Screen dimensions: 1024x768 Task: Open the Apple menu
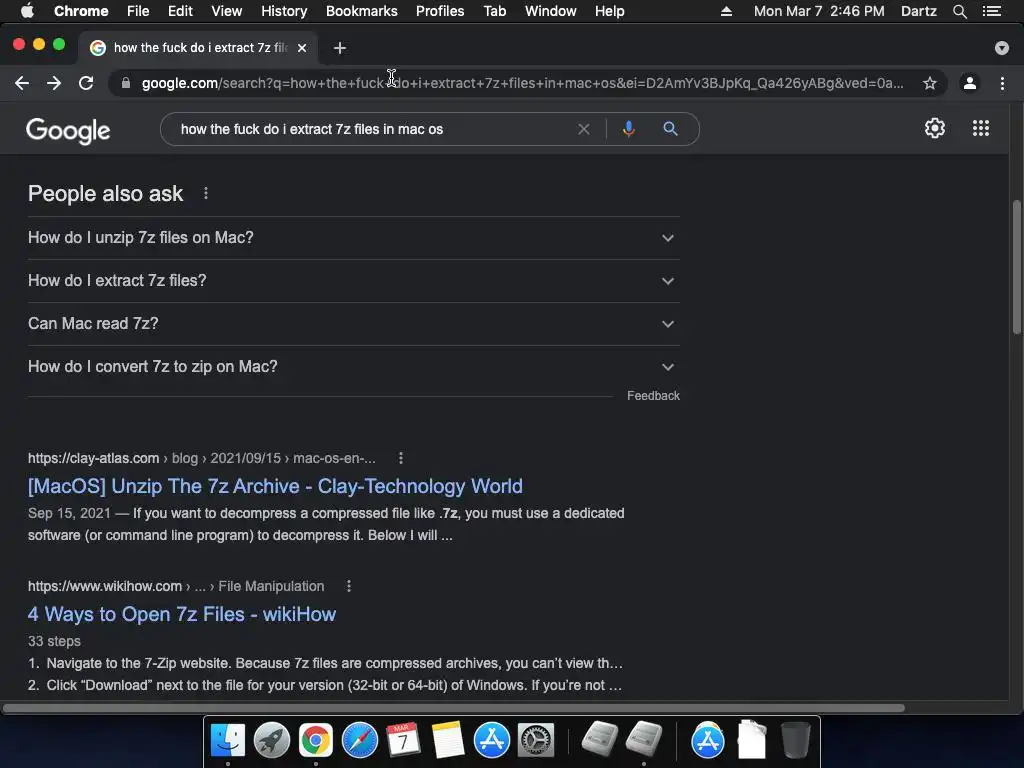27,11
